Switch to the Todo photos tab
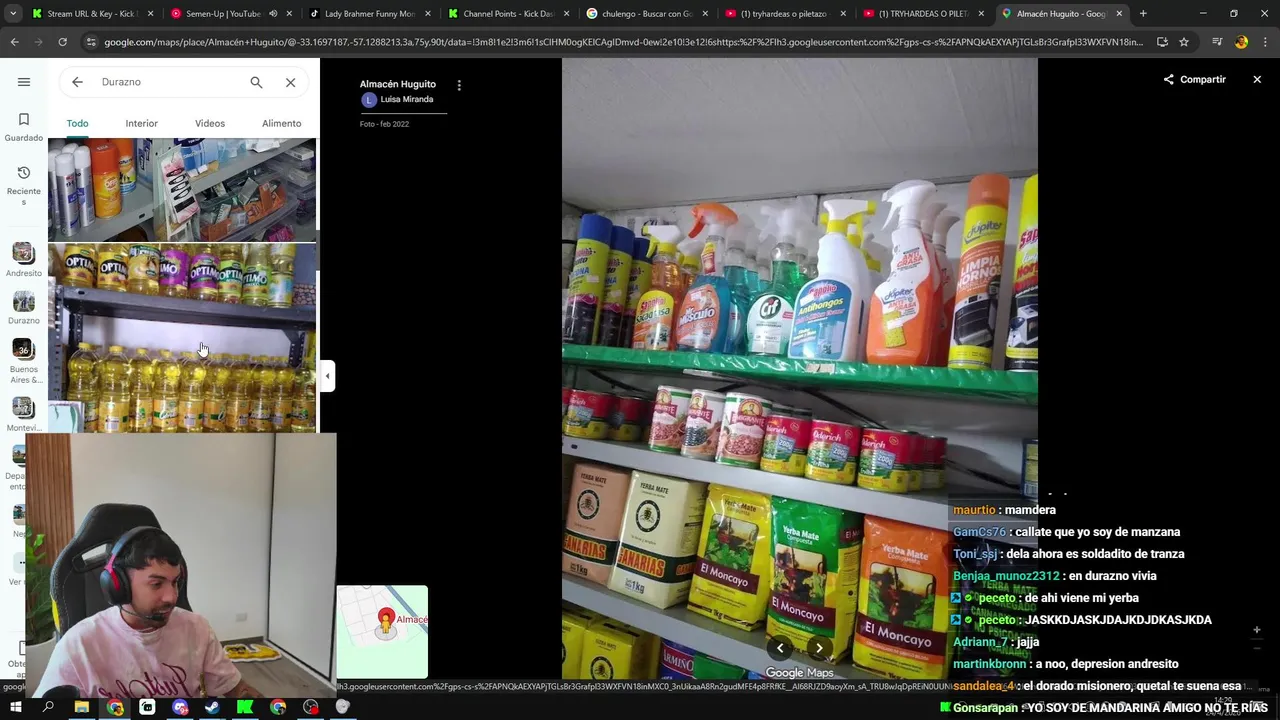The height and width of the screenshot is (720, 1280). click(77, 123)
